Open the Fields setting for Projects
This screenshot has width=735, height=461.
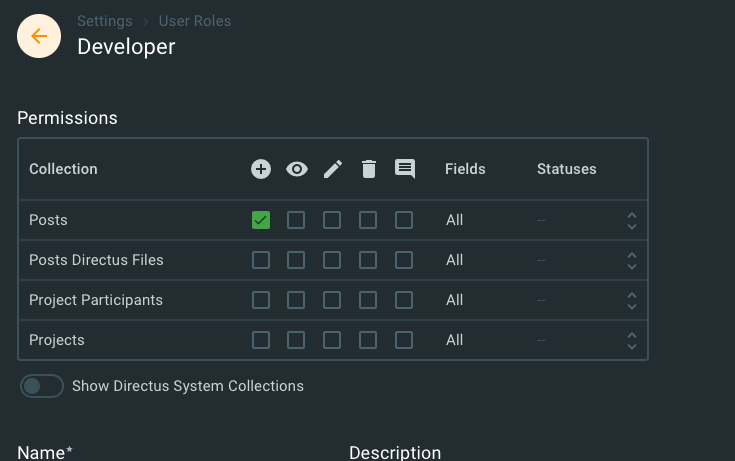(x=454, y=340)
